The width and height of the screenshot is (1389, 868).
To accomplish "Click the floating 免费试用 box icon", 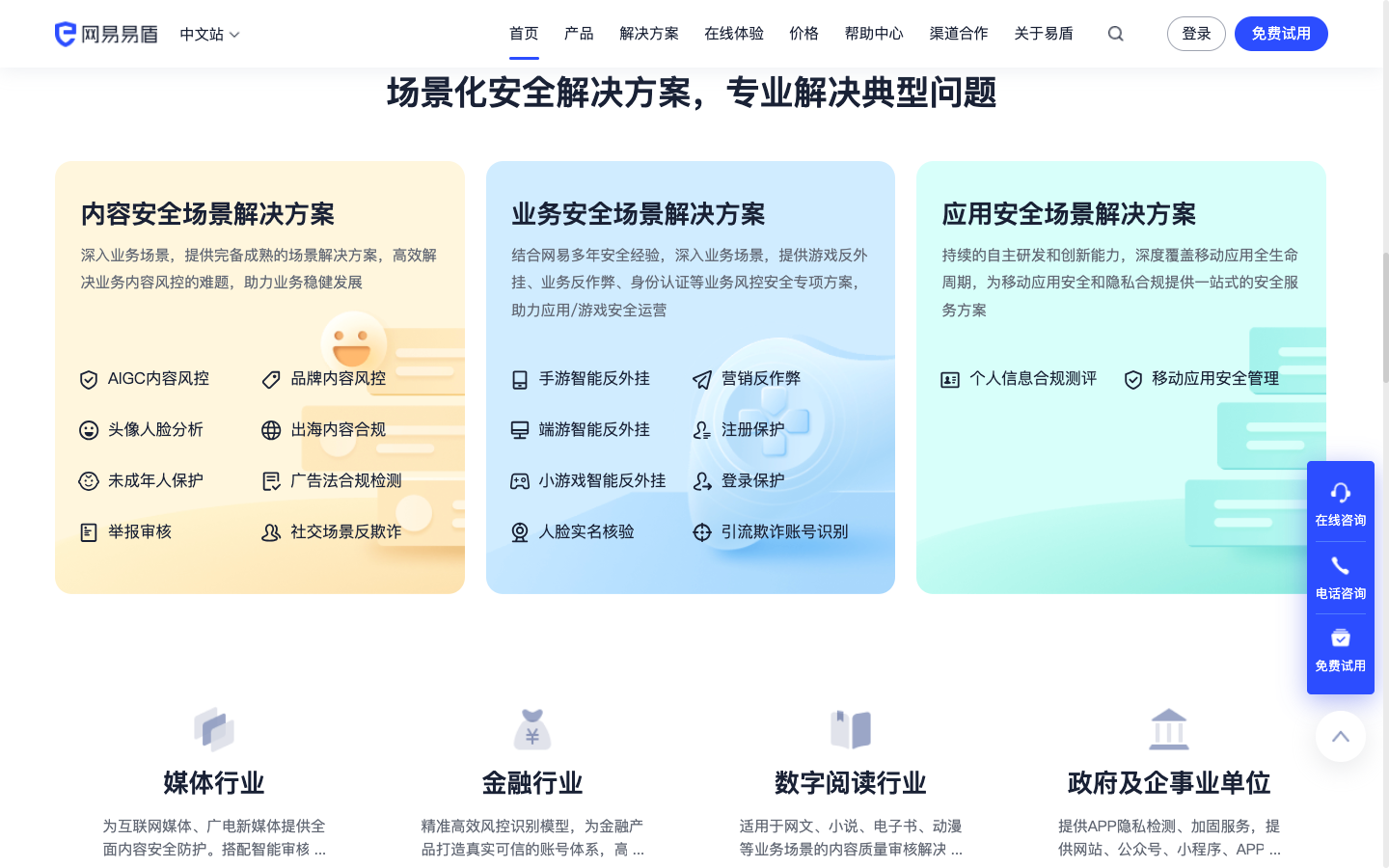I will pos(1341,638).
